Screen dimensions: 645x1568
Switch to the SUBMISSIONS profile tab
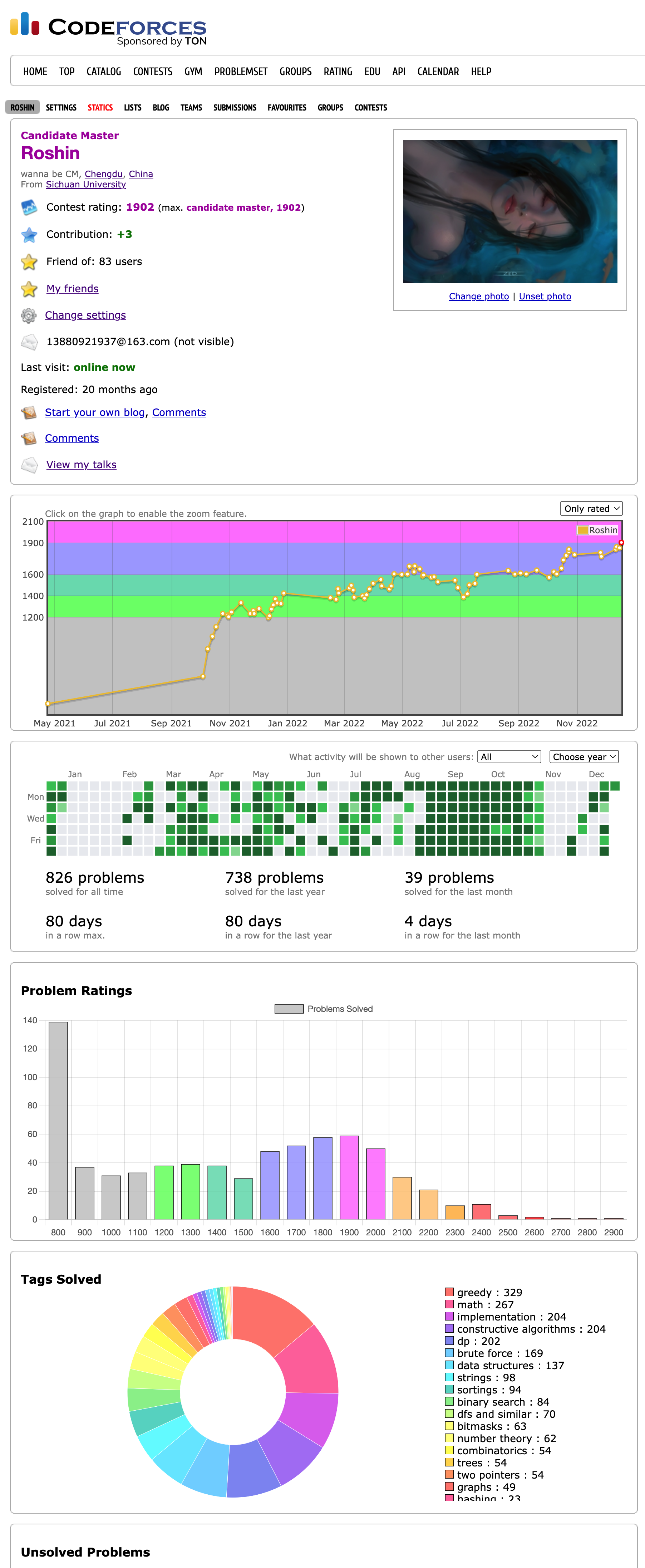click(x=235, y=108)
